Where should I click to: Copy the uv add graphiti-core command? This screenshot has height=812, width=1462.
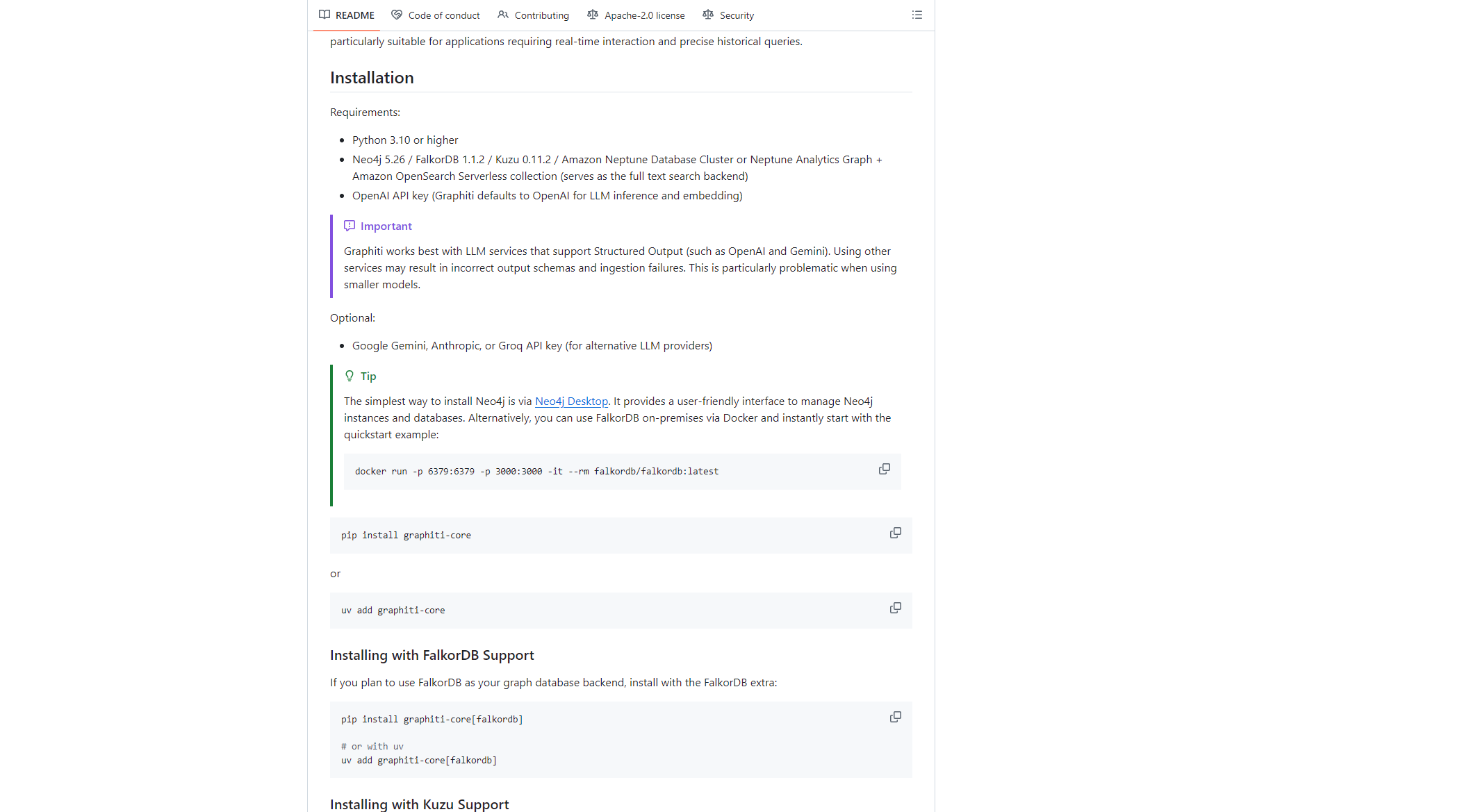pyautogui.click(x=895, y=608)
